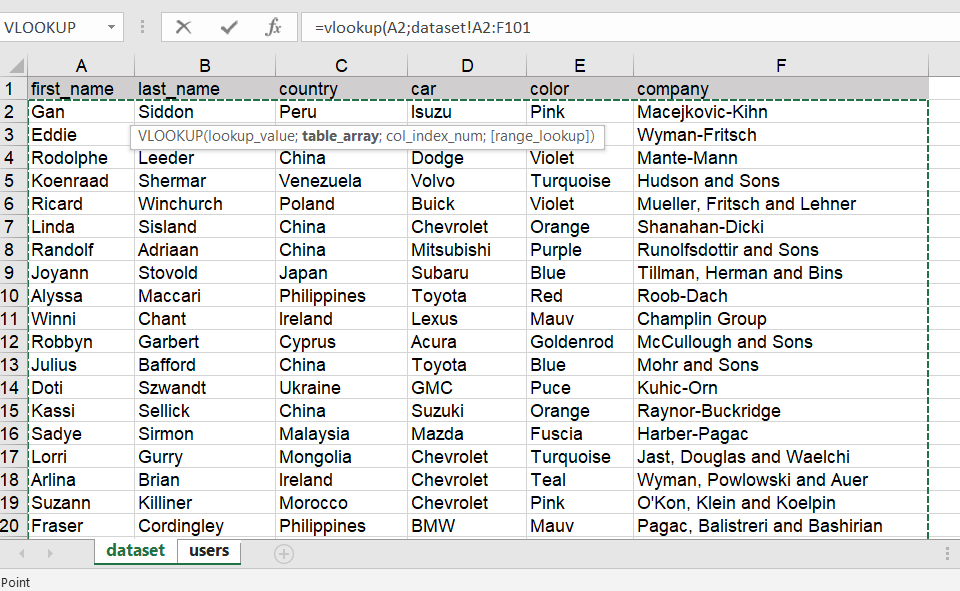Select cell containing Arlina
960x591 pixels.
[81, 480]
